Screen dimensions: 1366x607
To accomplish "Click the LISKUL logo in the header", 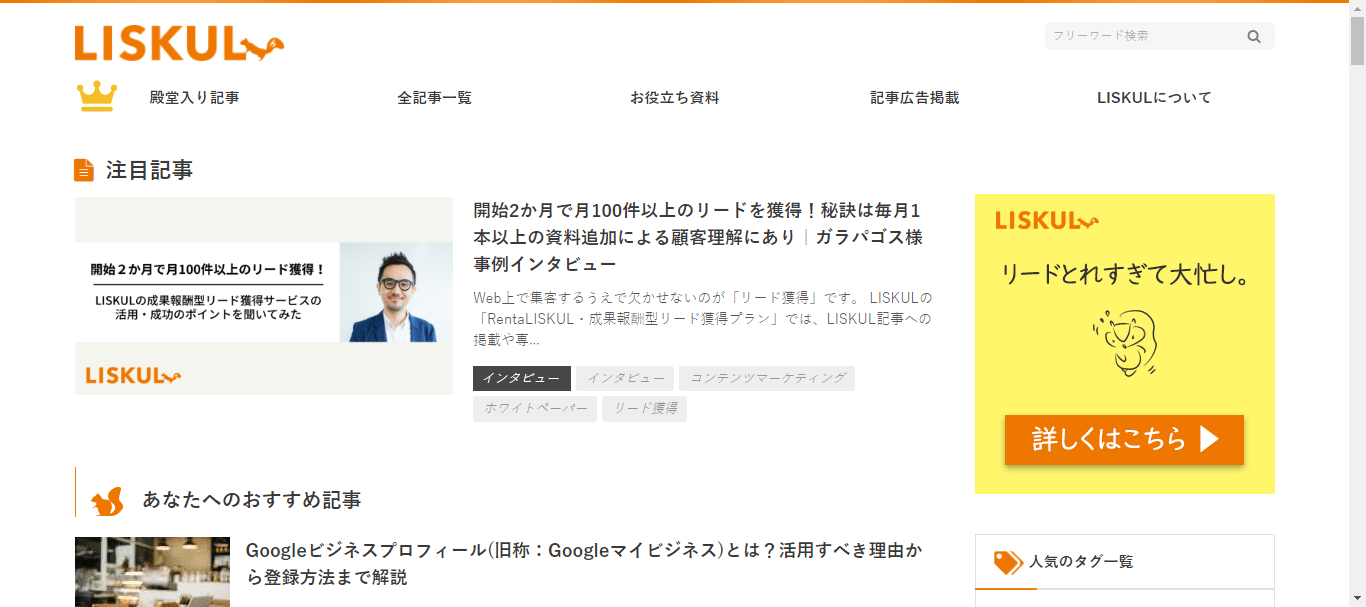I will coord(179,43).
